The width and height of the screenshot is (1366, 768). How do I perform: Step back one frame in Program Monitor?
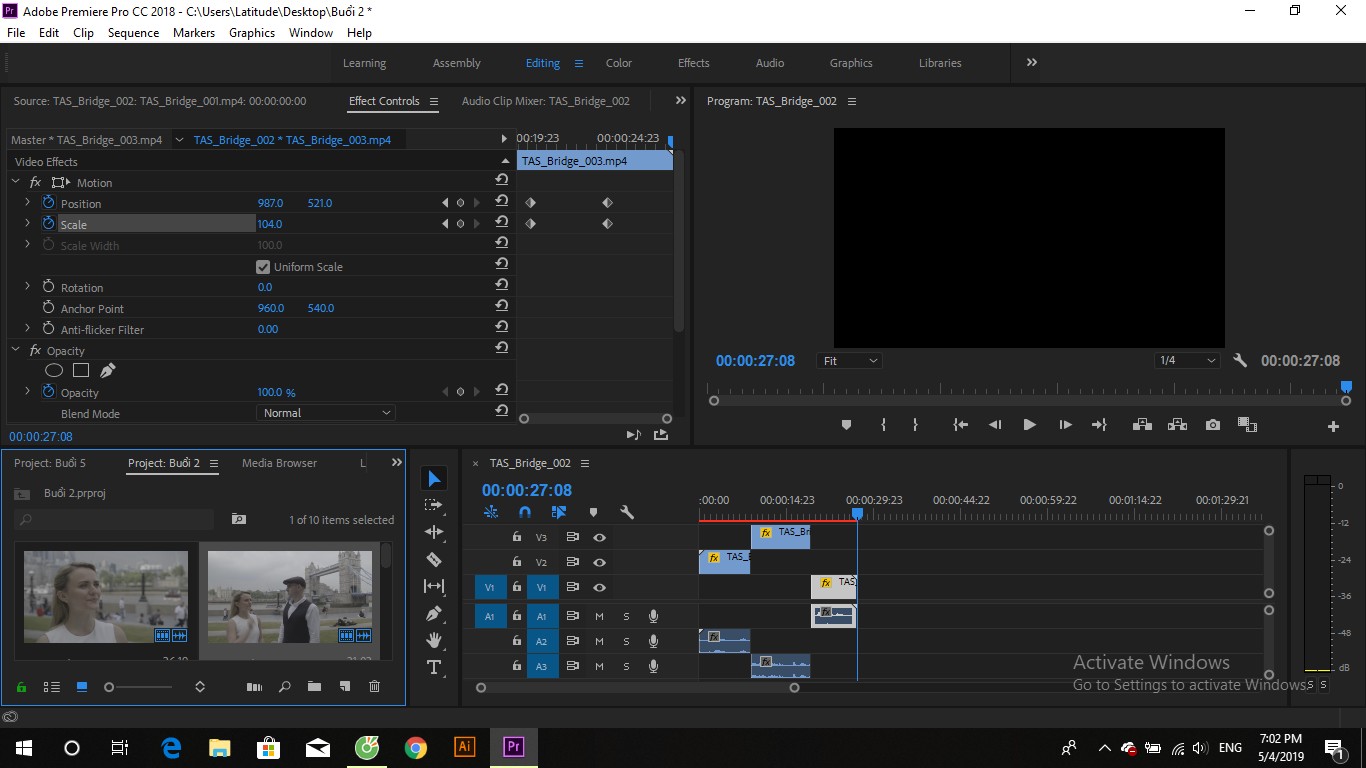(995, 425)
